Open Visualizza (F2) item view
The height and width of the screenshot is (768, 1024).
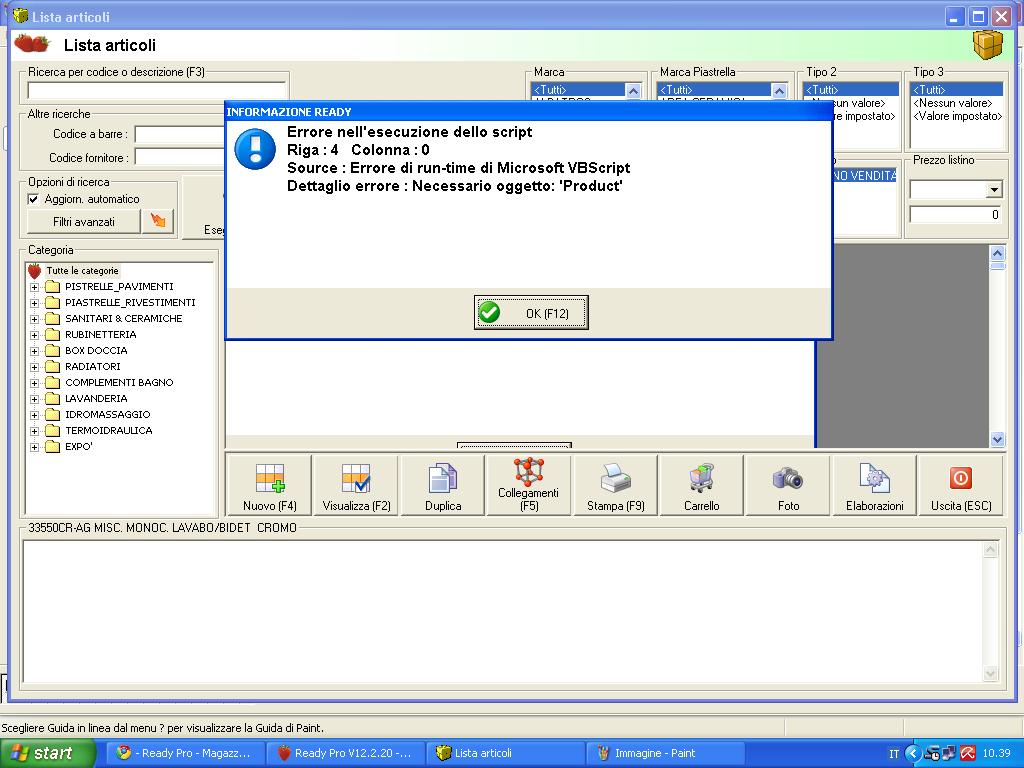pyautogui.click(x=356, y=485)
